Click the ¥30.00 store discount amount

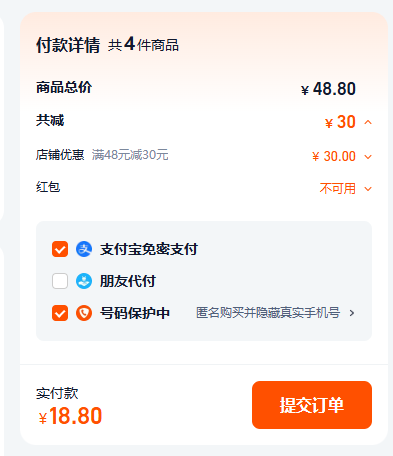(x=334, y=156)
